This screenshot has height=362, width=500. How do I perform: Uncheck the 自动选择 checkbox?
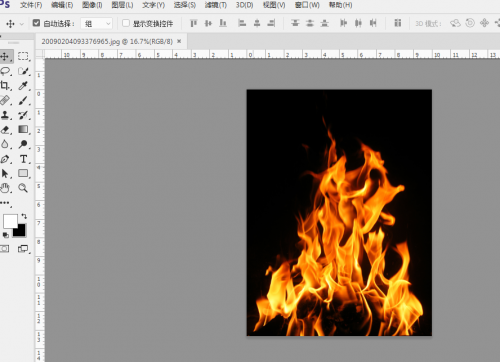coord(36,23)
